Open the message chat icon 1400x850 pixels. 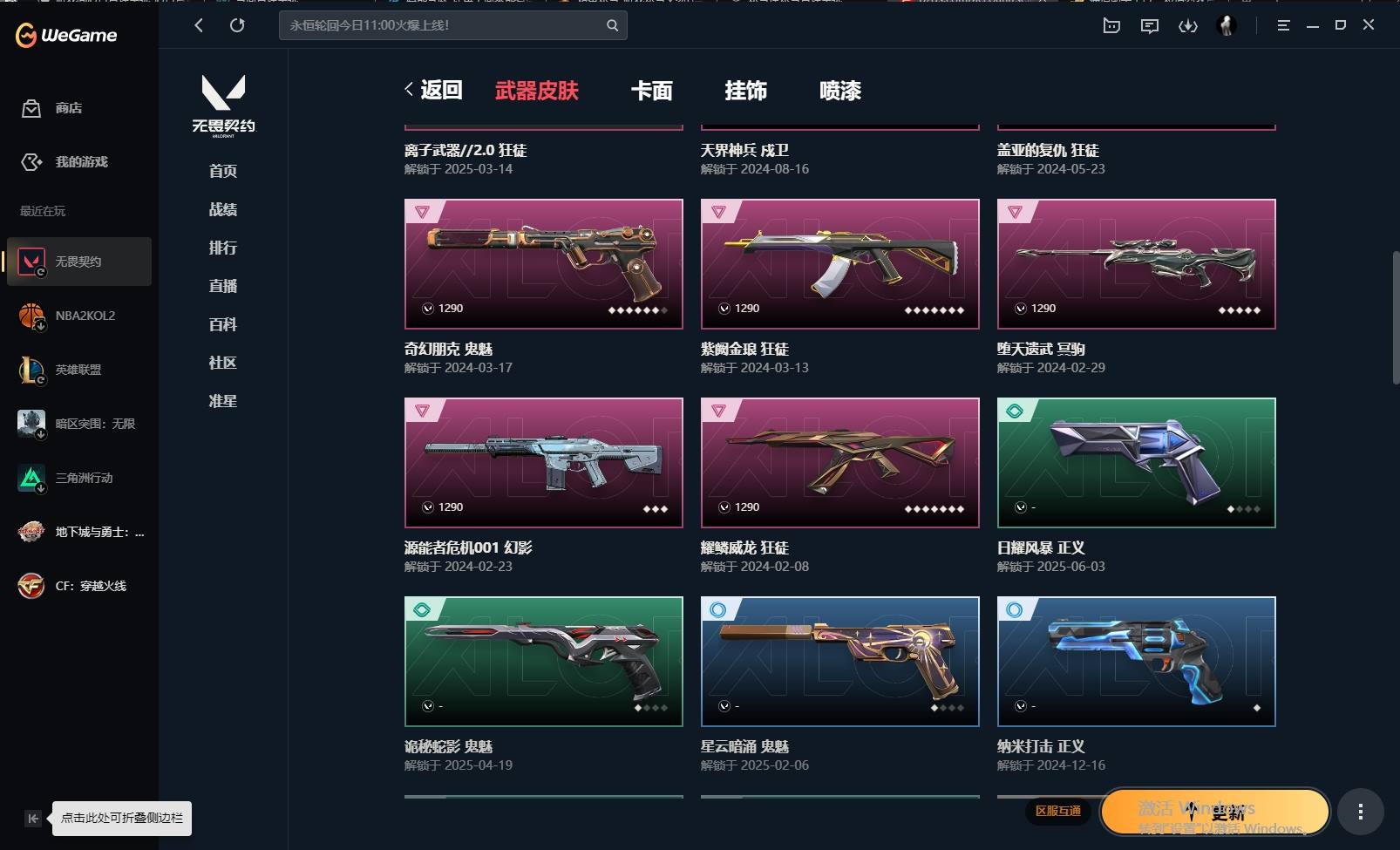click(x=1150, y=25)
